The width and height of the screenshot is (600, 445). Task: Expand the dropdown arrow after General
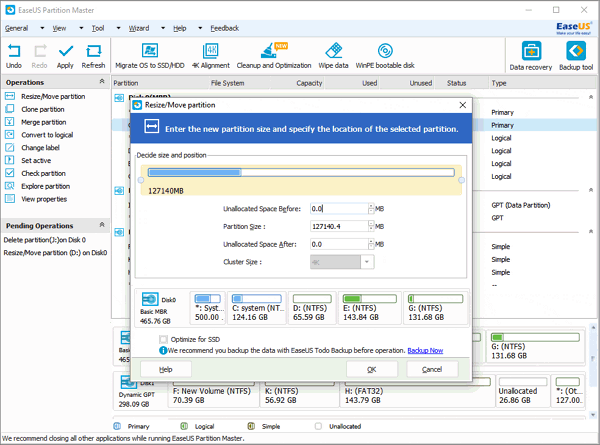pyautogui.click(x=42, y=28)
